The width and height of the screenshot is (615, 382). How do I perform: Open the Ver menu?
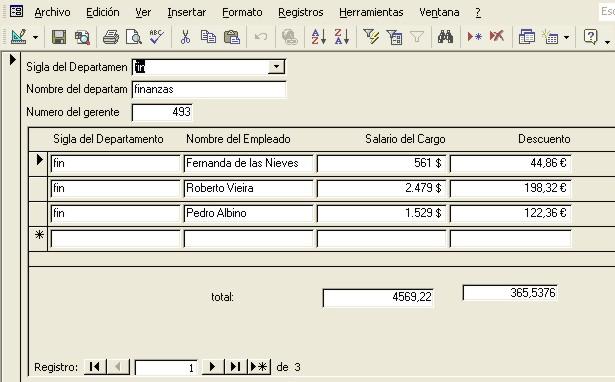point(143,12)
